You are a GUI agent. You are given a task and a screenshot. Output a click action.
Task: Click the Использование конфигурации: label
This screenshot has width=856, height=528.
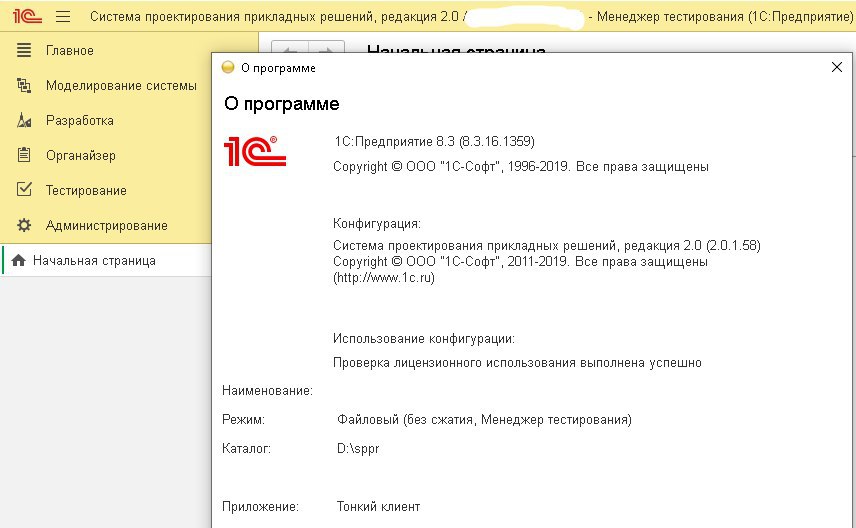coord(424,339)
